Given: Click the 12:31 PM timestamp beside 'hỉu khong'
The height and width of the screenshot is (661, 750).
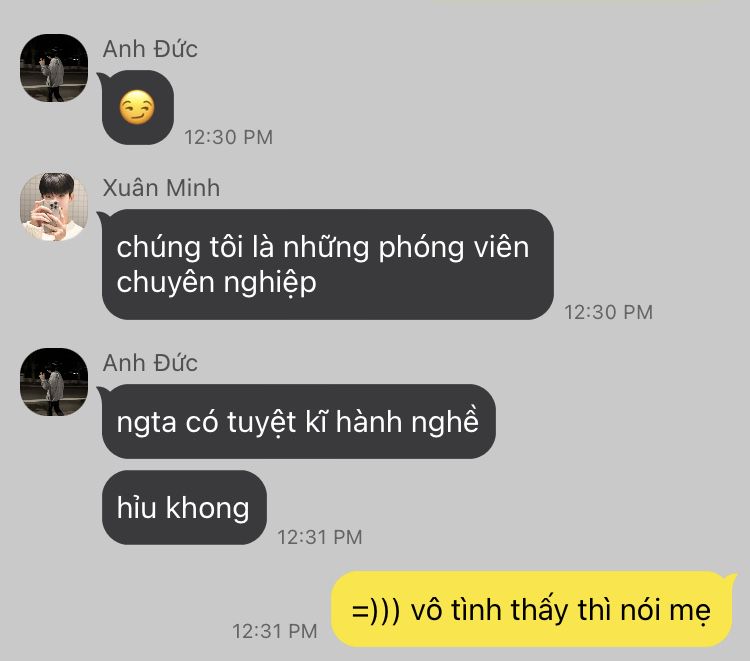Looking at the screenshot, I should tap(320, 537).
